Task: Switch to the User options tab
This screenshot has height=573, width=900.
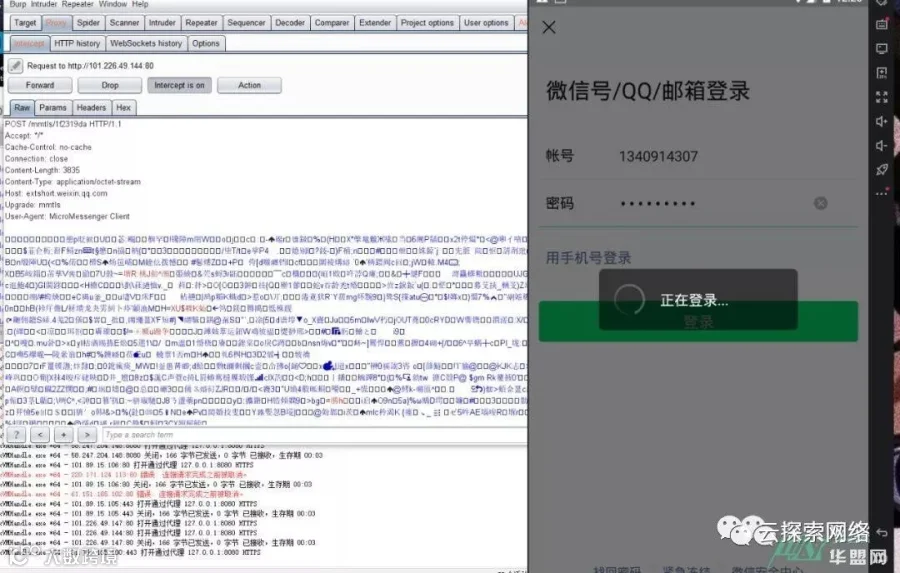Action: [x=486, y=23]
